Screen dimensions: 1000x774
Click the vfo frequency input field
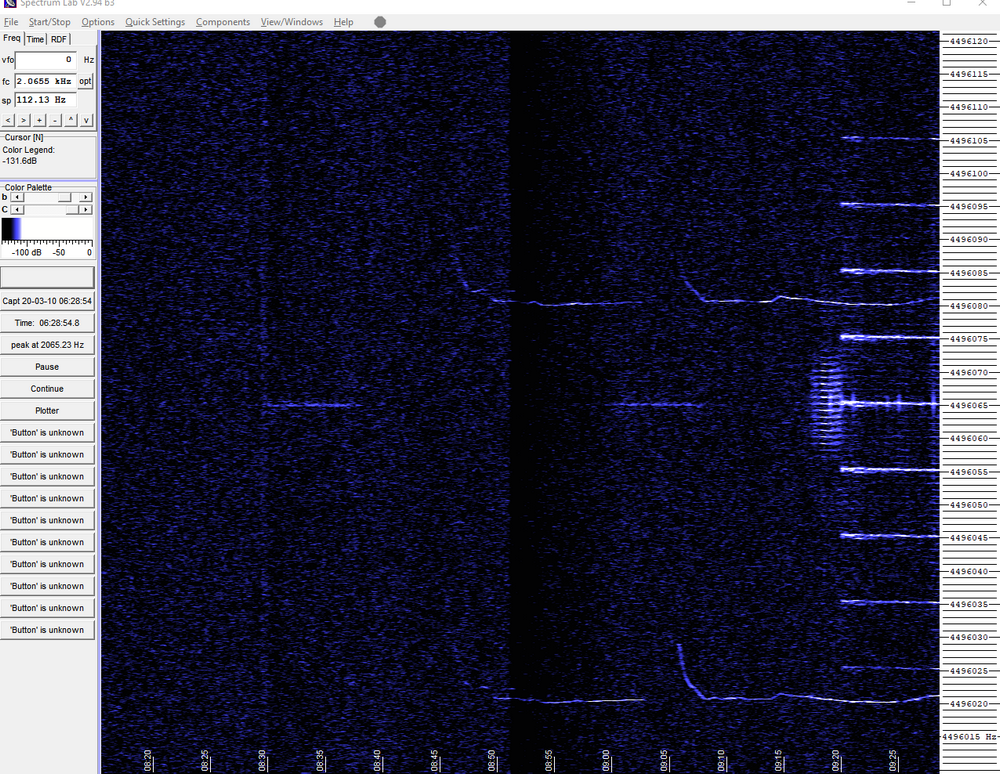point(45,60)
